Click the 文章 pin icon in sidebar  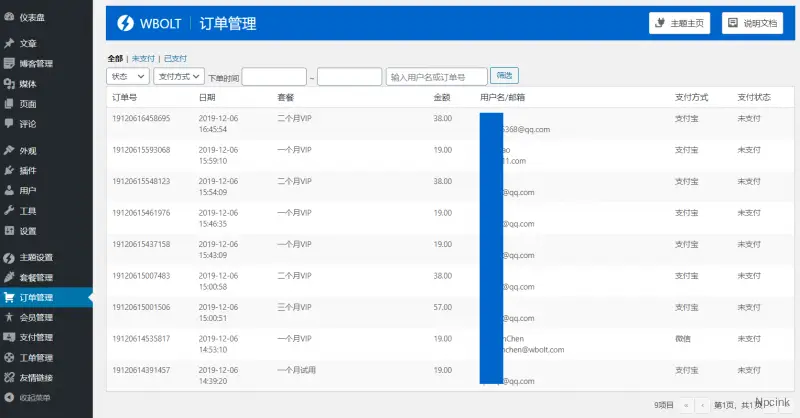click(9, 44)
